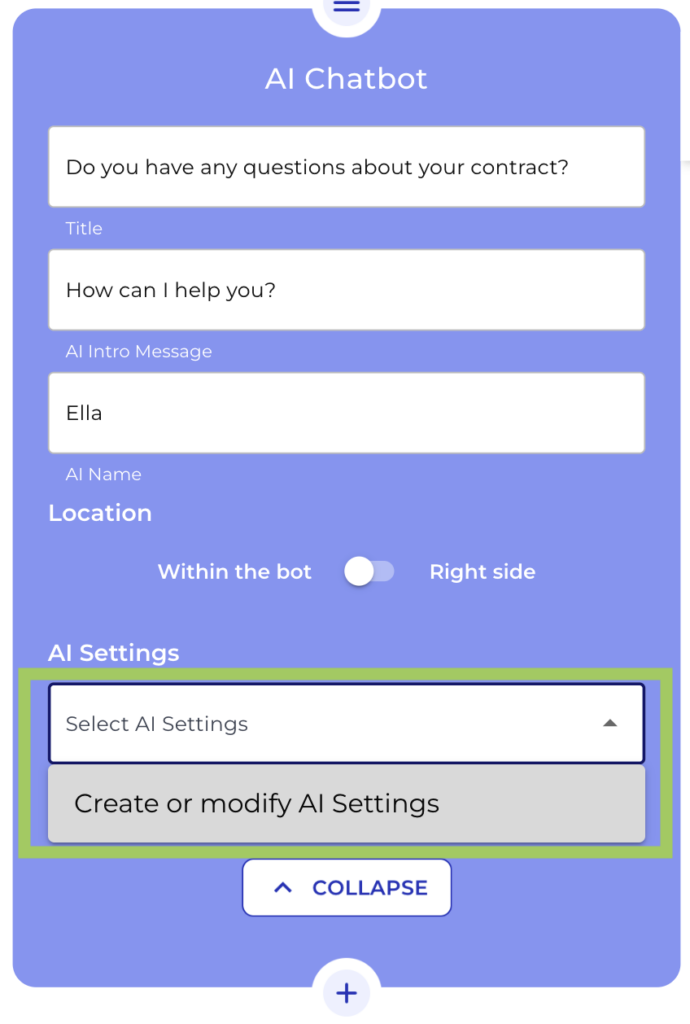
Task: Click the AI Intro Message label
Action: (140, 351)
